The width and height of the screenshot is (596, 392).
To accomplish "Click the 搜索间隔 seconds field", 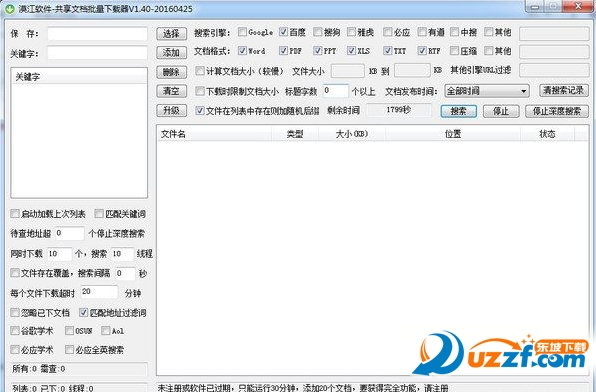I will click(x=125, y=273).
